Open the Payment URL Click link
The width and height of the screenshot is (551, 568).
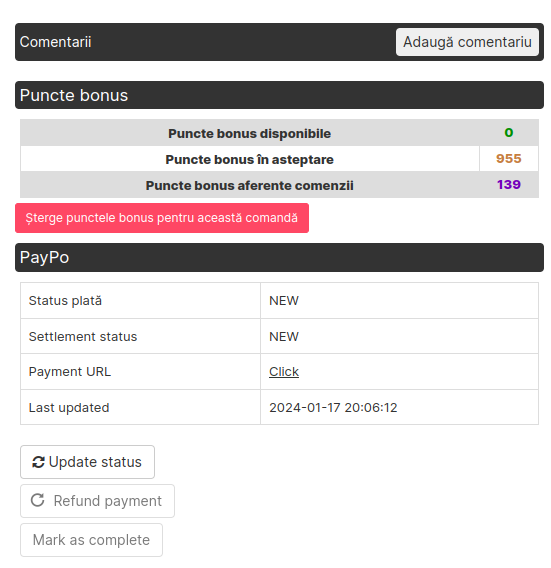(x=284, y=372)
